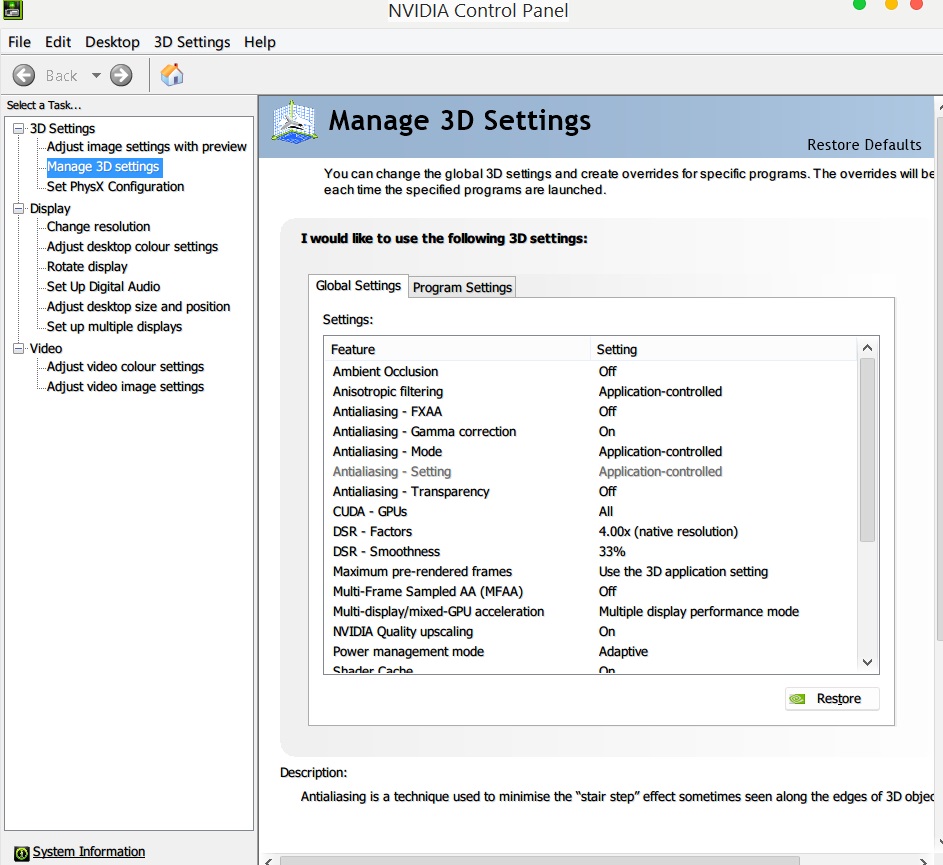Click the Forward arrow icon
Image resolution: width=943 pixels, height=865 pixels.
pos(121,75)
